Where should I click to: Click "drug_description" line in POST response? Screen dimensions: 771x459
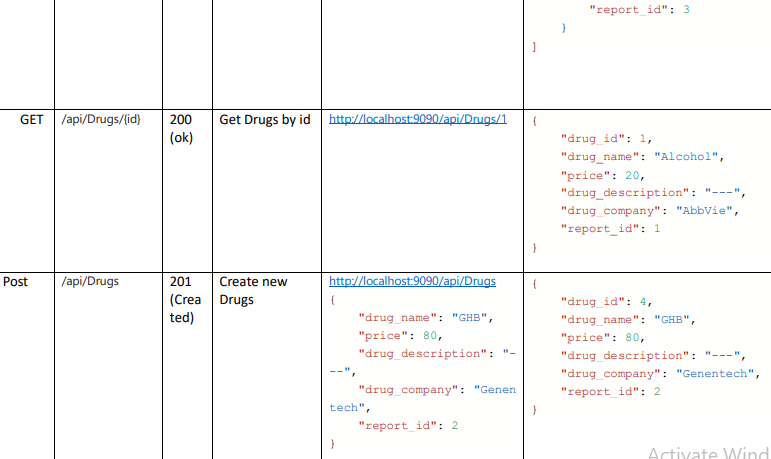[x=653, y=356]
